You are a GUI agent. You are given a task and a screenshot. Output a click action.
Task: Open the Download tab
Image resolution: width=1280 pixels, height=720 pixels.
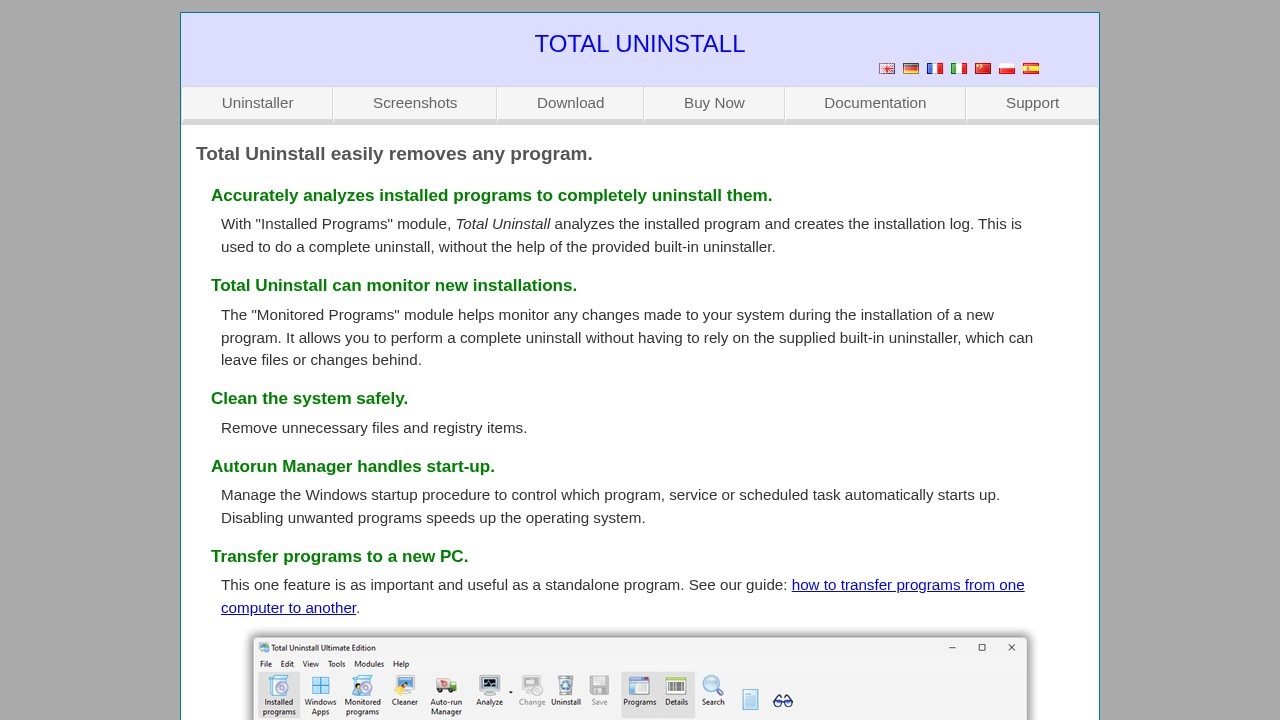pyautogui.click(x=570, y=104)
